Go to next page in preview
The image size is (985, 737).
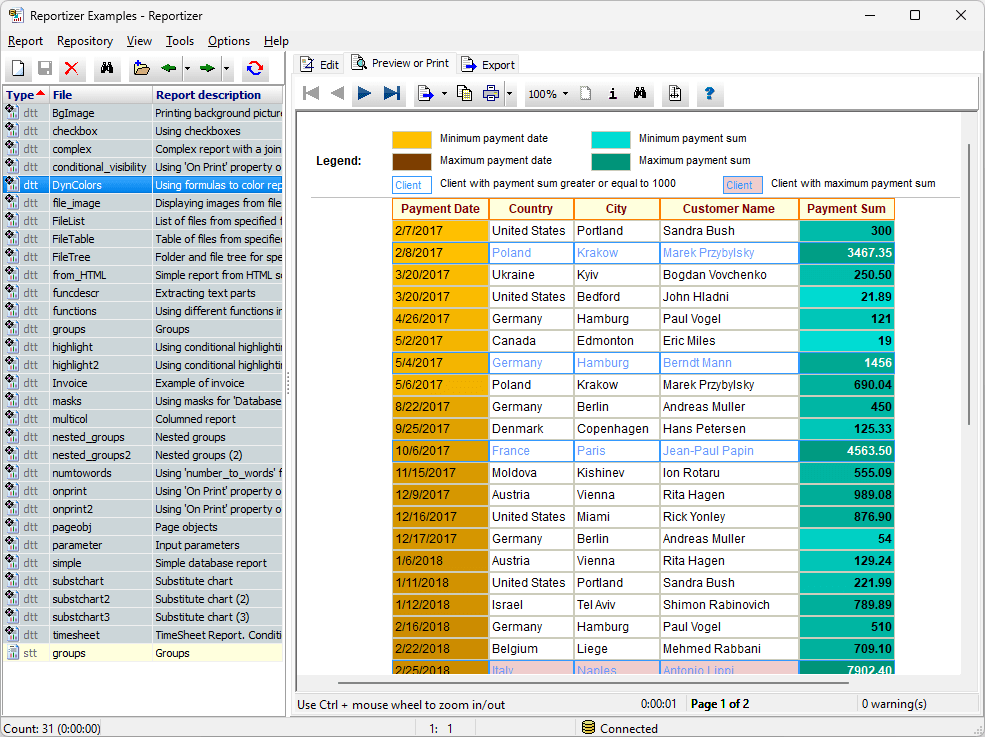tap(365, 94)
